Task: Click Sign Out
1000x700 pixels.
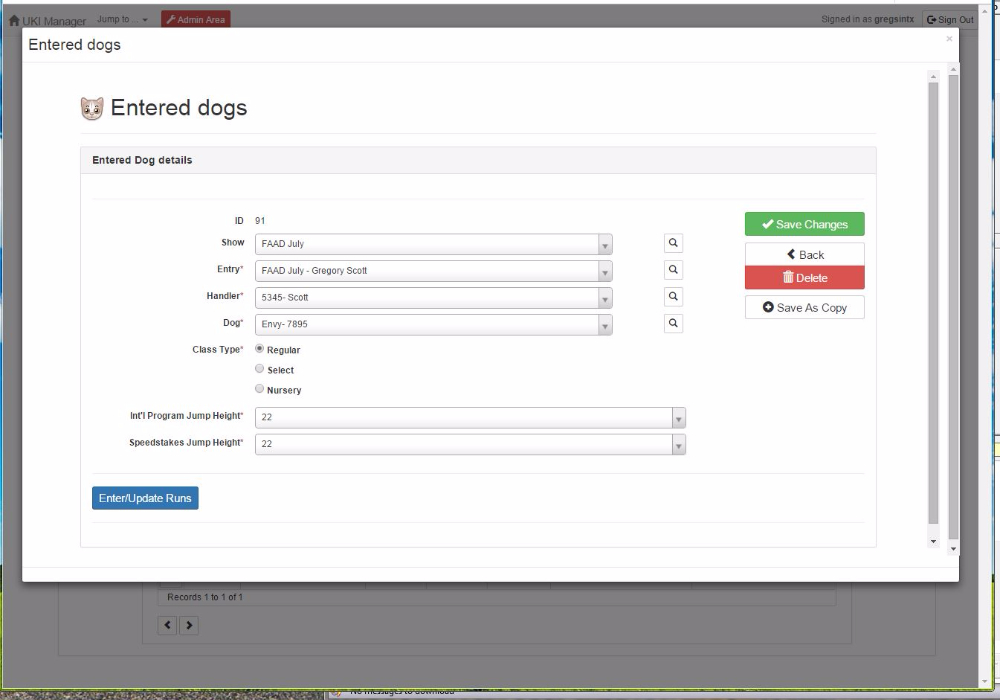Action: pos(950,20)
